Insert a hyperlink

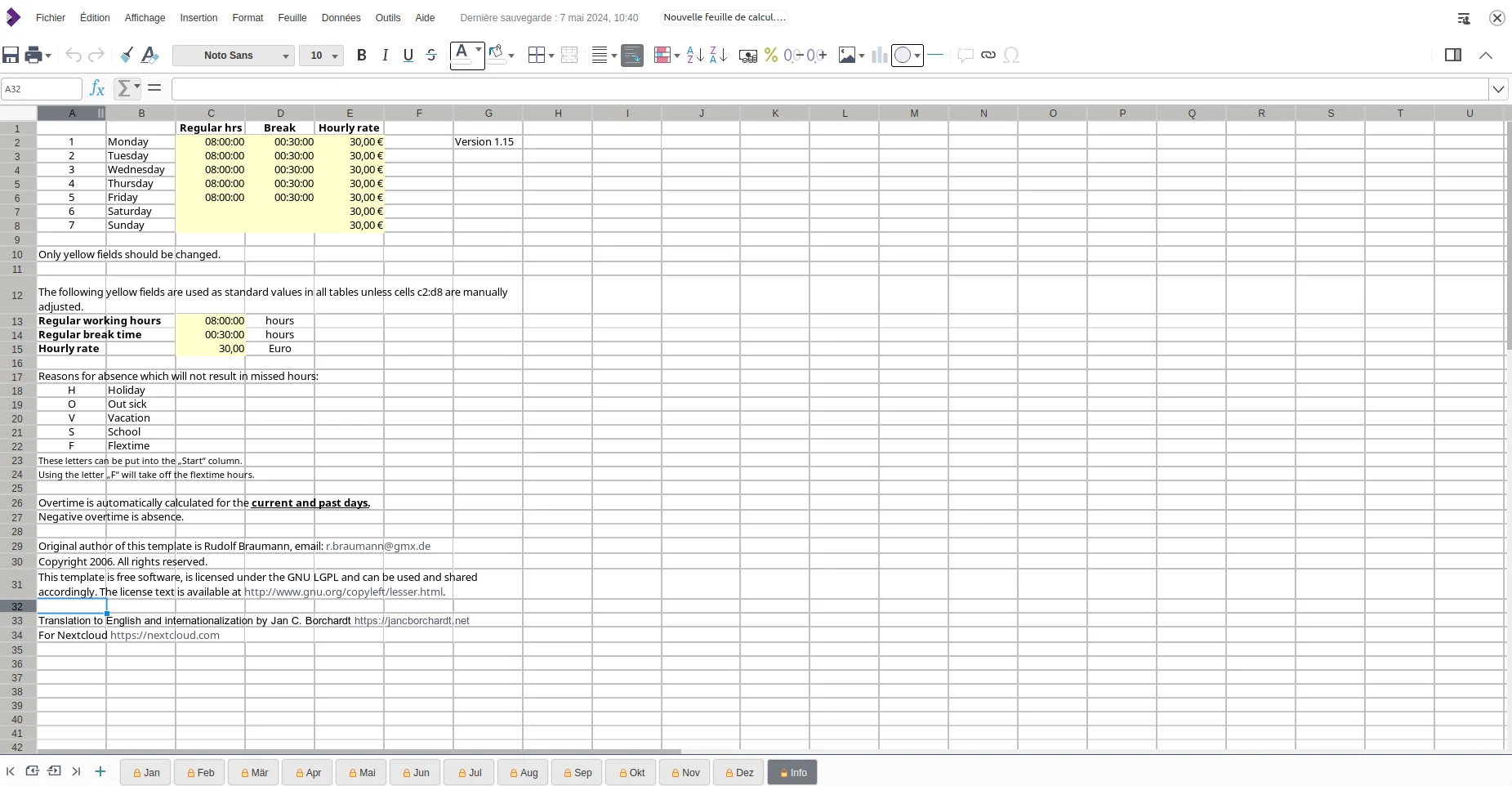click(988, 56)
